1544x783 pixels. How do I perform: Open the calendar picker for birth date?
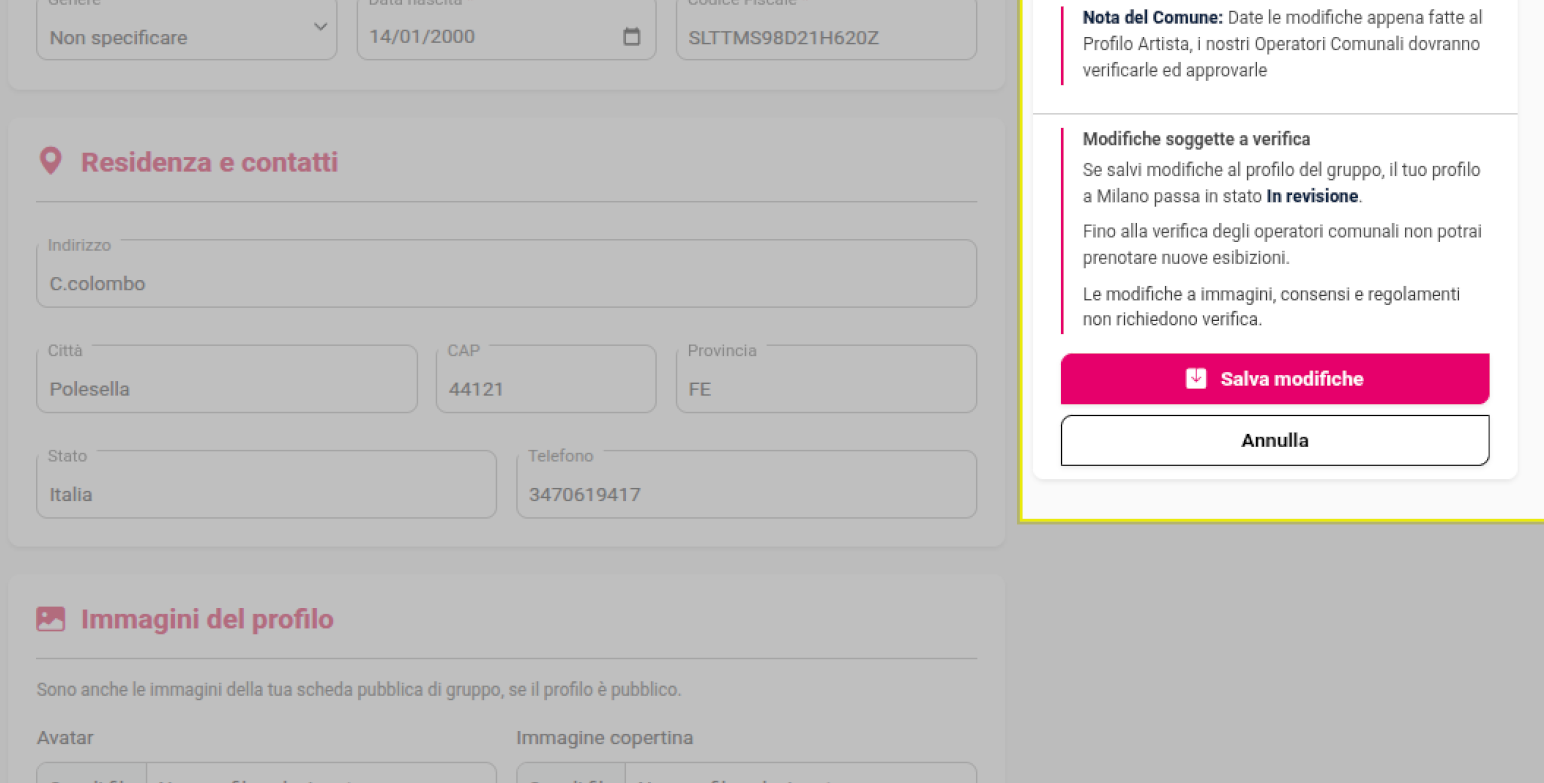click(x=632, y=37)
